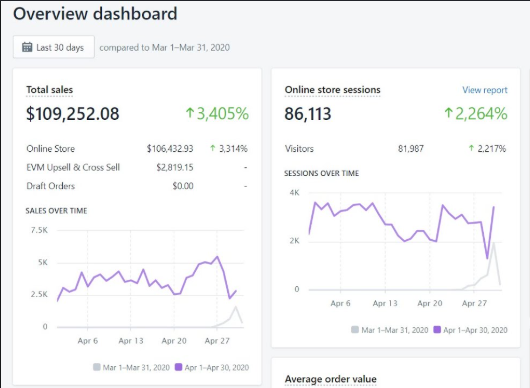
Task: Click the Online Store sales row label
Action: coord(51,149)
